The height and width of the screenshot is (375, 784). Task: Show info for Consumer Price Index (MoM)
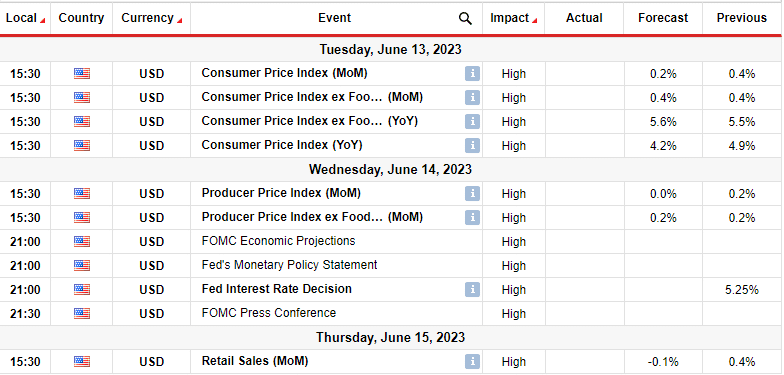472,74
